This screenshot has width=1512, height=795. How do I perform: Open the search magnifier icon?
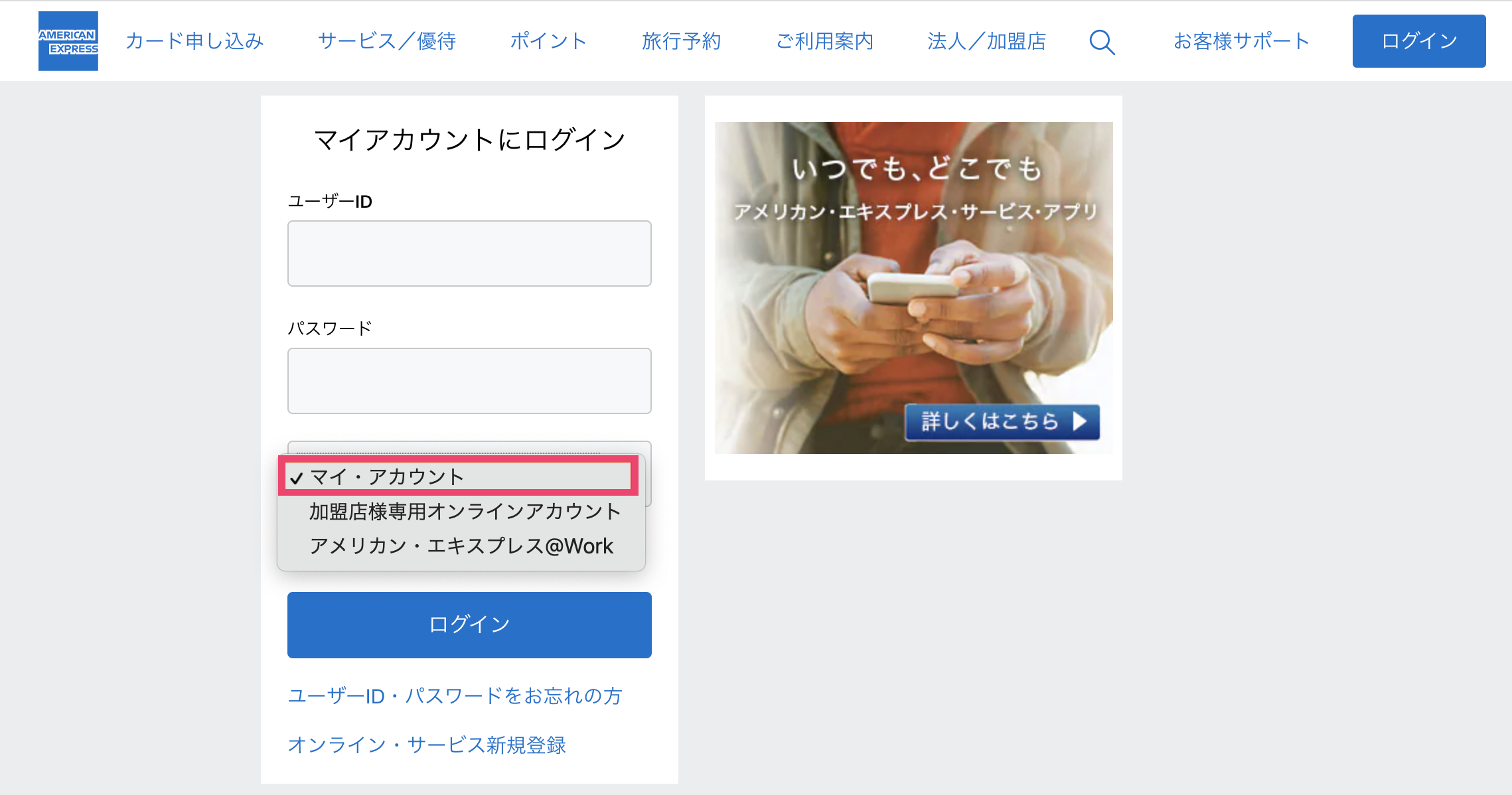1102,42
